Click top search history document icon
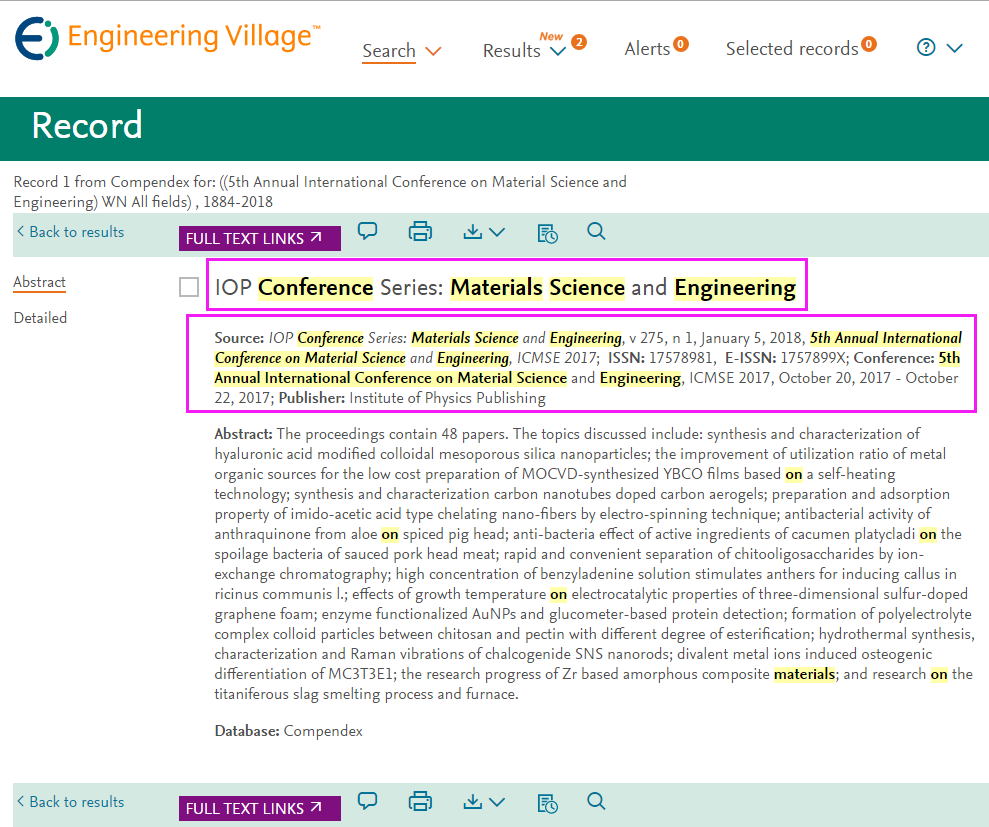This screenshot has height=827, width=989. click(x=547, y=233)
